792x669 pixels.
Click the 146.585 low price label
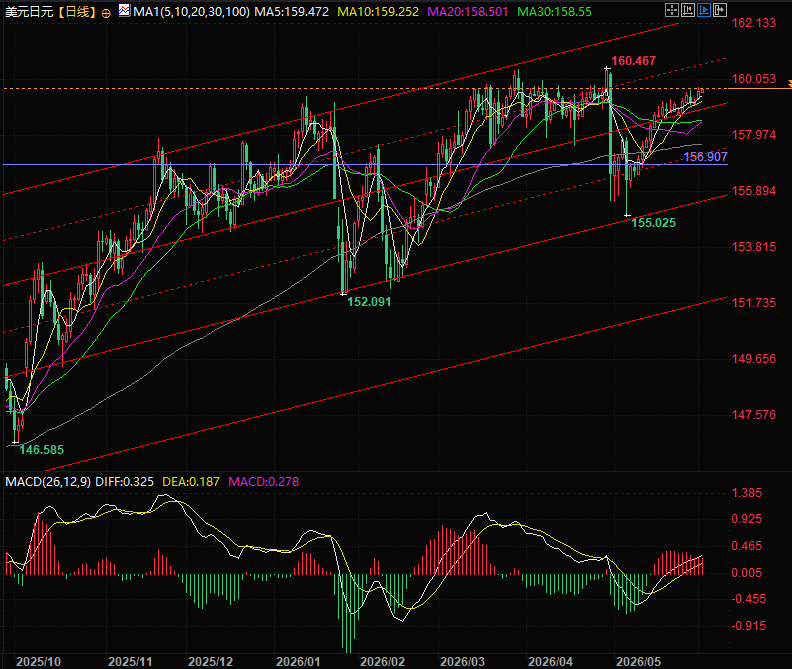tap(41, 449)
